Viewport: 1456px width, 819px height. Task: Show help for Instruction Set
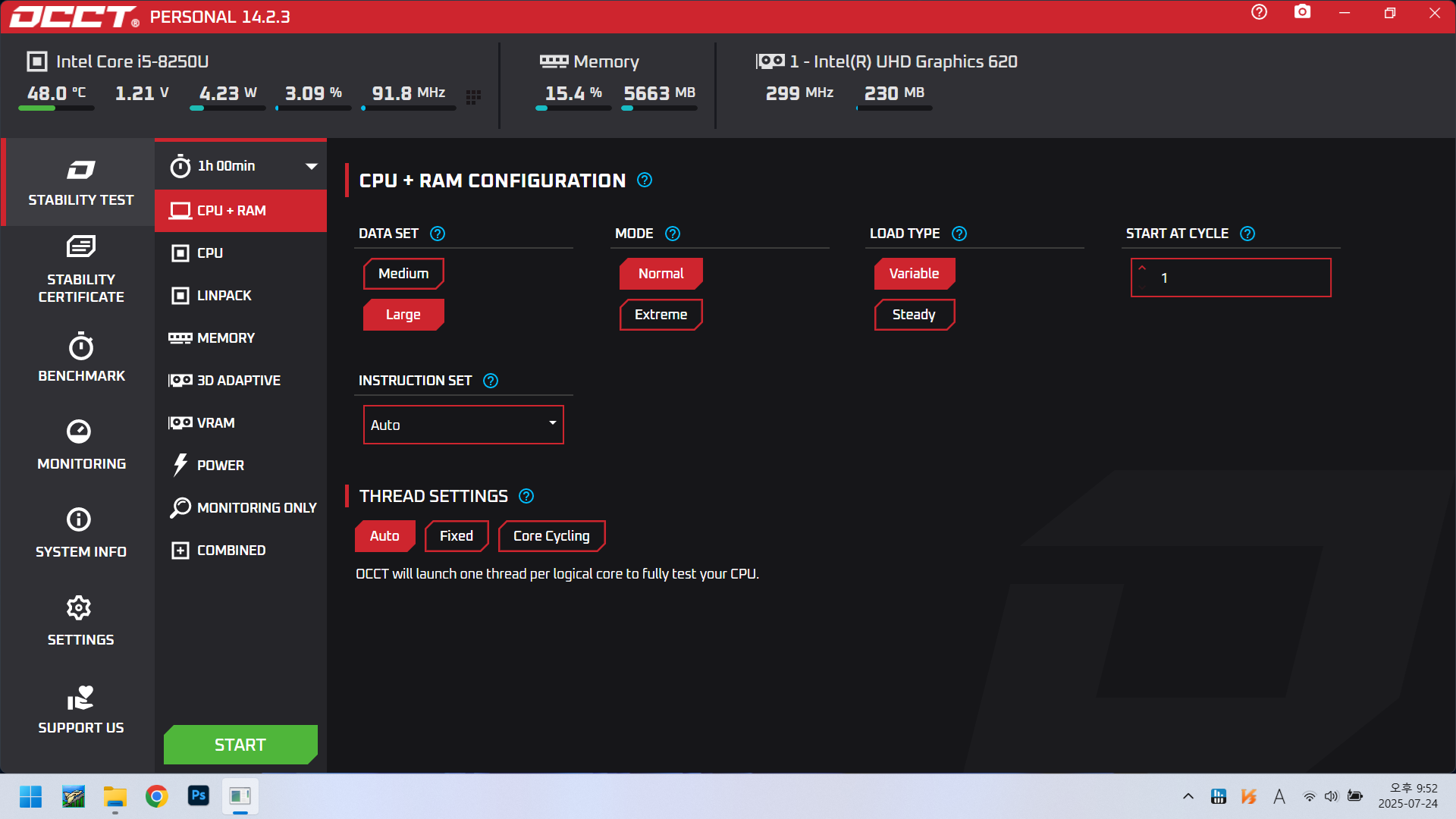click(491, 381)
